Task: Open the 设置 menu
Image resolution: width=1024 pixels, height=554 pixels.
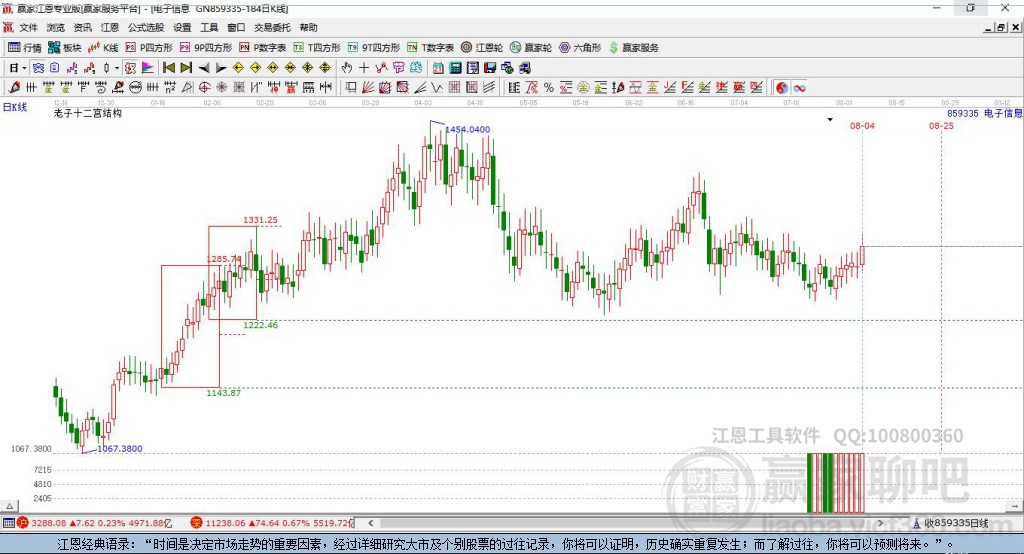Action: tap(182, 27)
